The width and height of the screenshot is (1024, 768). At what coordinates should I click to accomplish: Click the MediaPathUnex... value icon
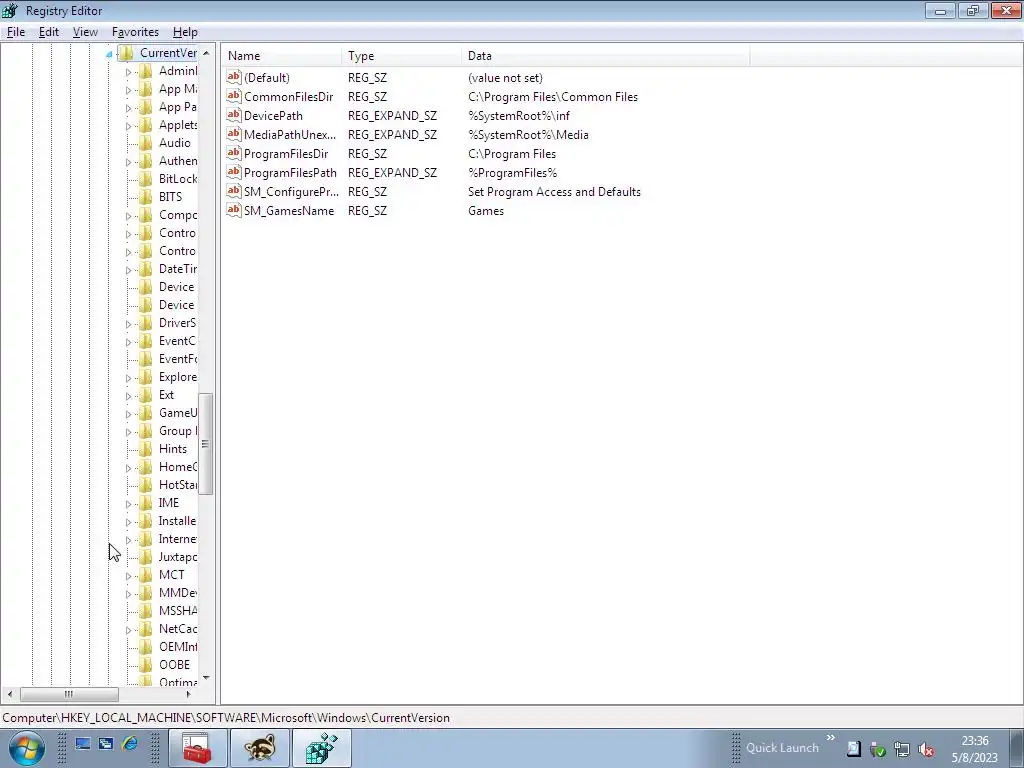[x=234, y=134]
